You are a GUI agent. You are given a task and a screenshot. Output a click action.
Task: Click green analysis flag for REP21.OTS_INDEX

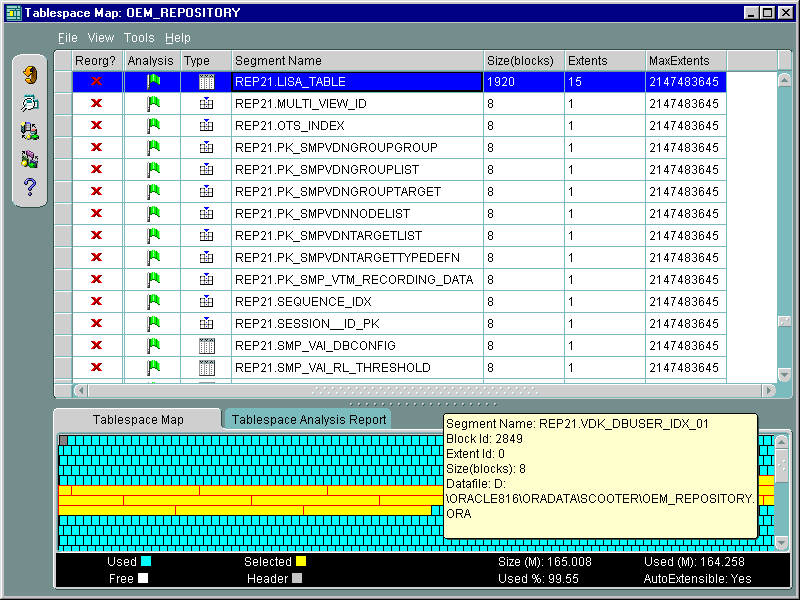point(153,126)
